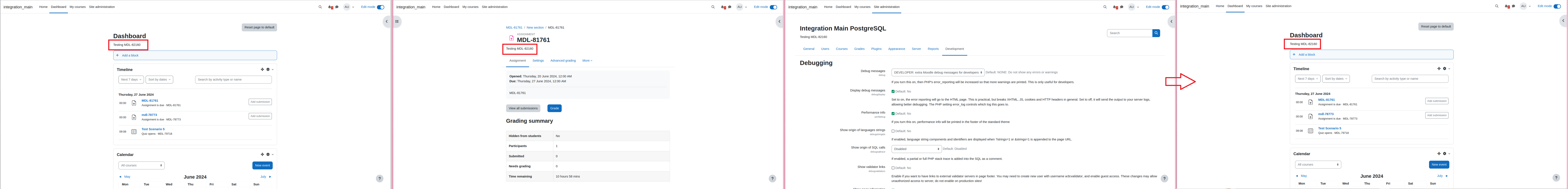Click Add submission for MDL-81761, leftmost timeline
Screen dimensions: 1568x189
point(260,102)
